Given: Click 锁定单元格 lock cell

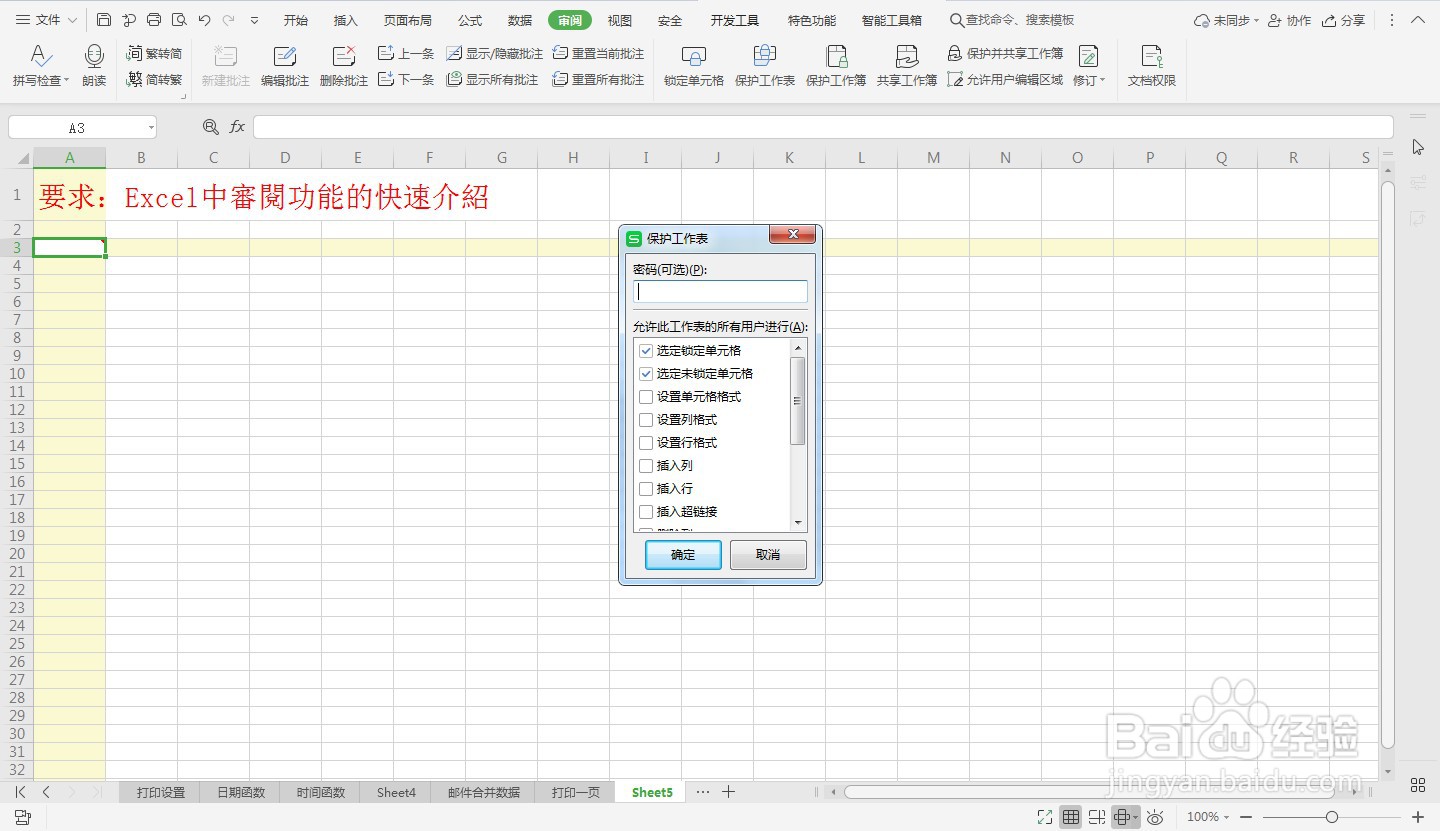Looking at the screenshot, I should 694,66.
